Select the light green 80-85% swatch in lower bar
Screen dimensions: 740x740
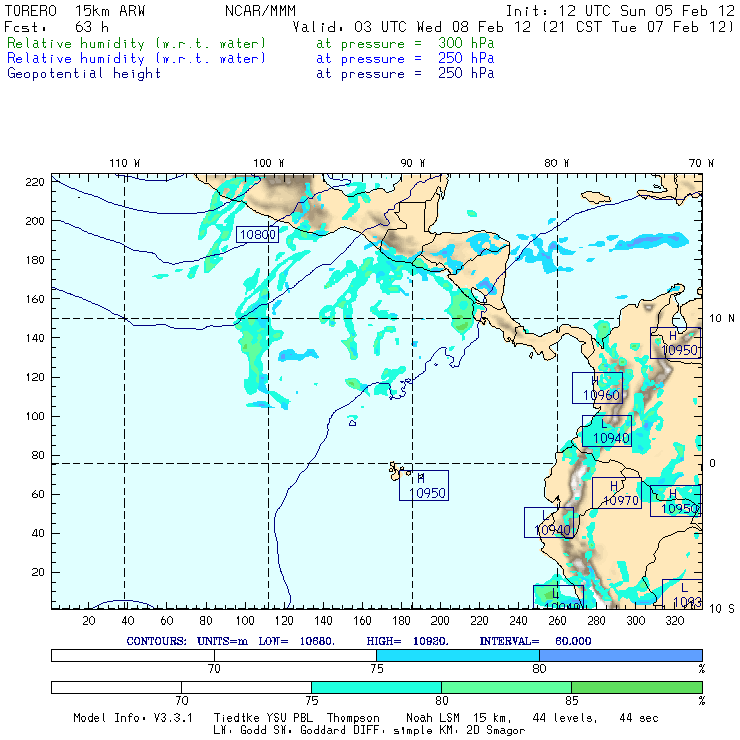click(x=506, y=687)
